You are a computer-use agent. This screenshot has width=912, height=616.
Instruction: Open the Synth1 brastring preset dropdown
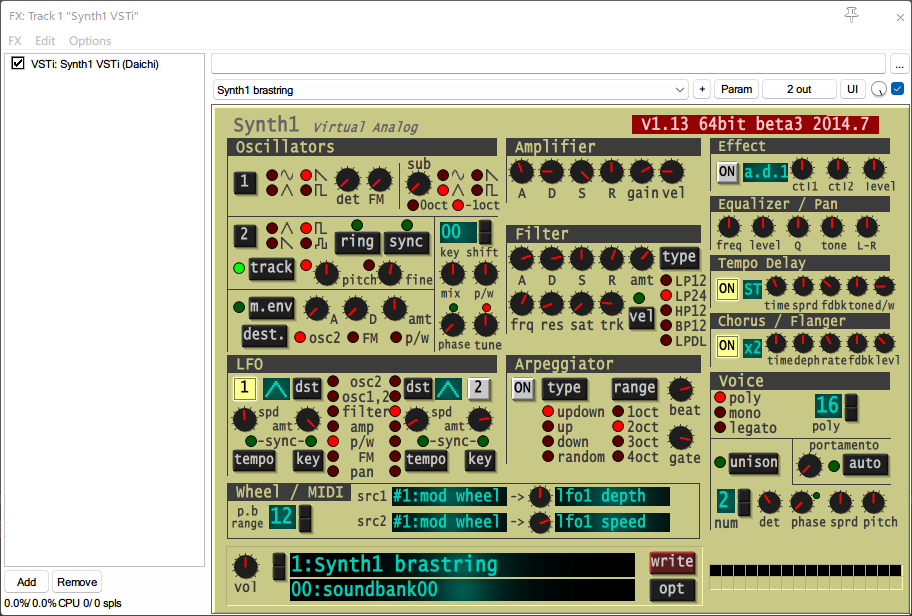coord(450,90)
